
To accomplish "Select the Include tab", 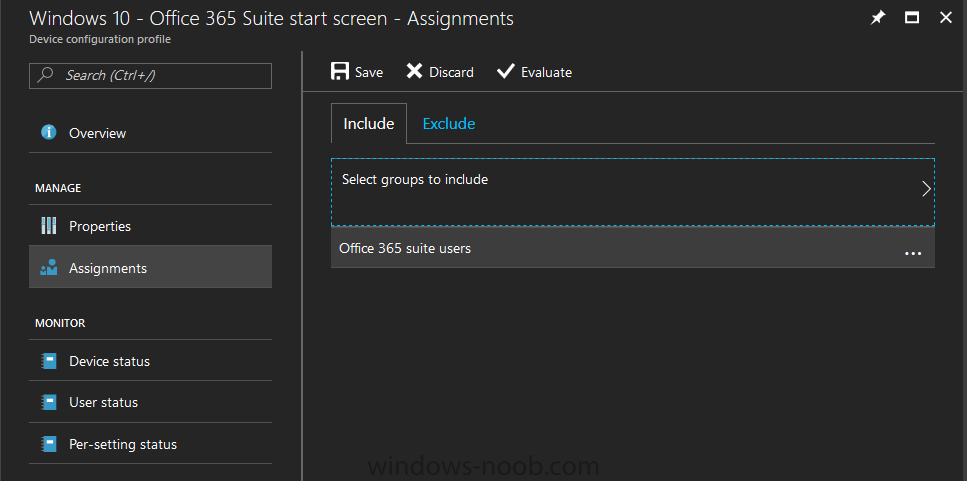I will tap(369, 123).
